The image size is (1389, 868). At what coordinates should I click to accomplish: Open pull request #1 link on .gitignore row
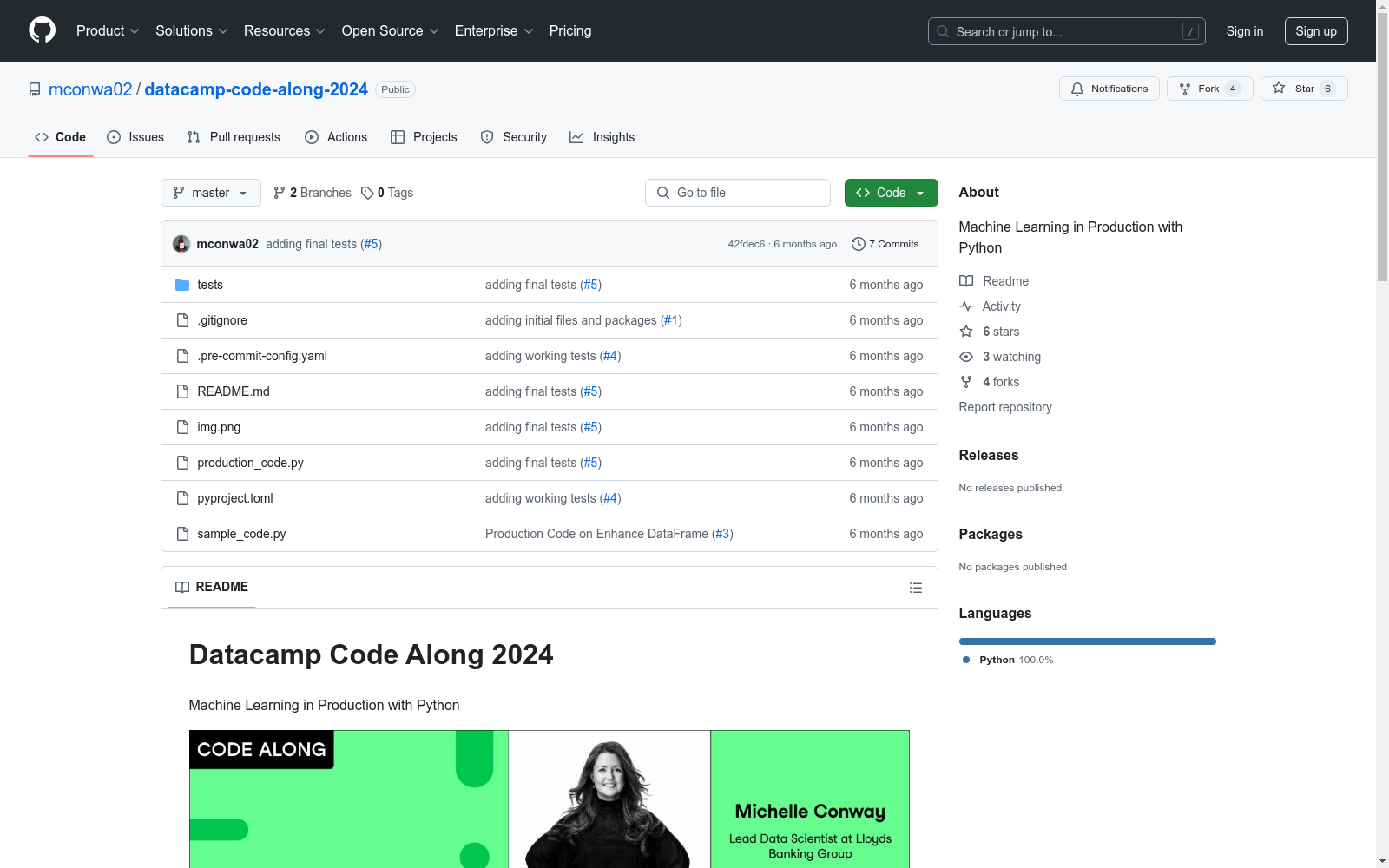[671, 320]
